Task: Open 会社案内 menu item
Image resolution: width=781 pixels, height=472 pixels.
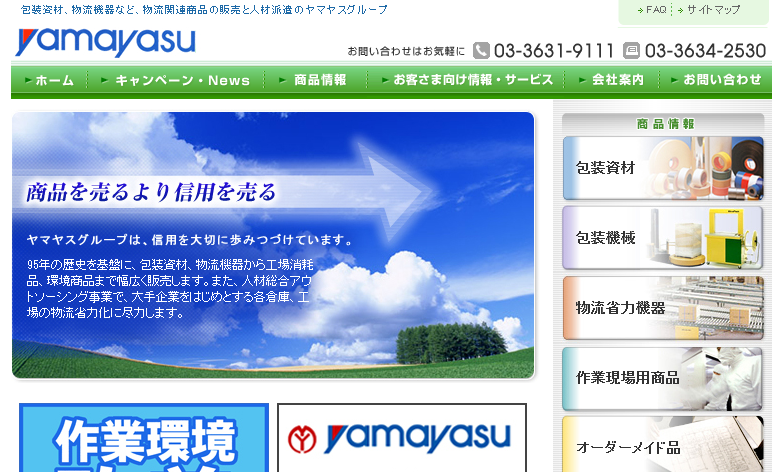Action: click(612, 80)
